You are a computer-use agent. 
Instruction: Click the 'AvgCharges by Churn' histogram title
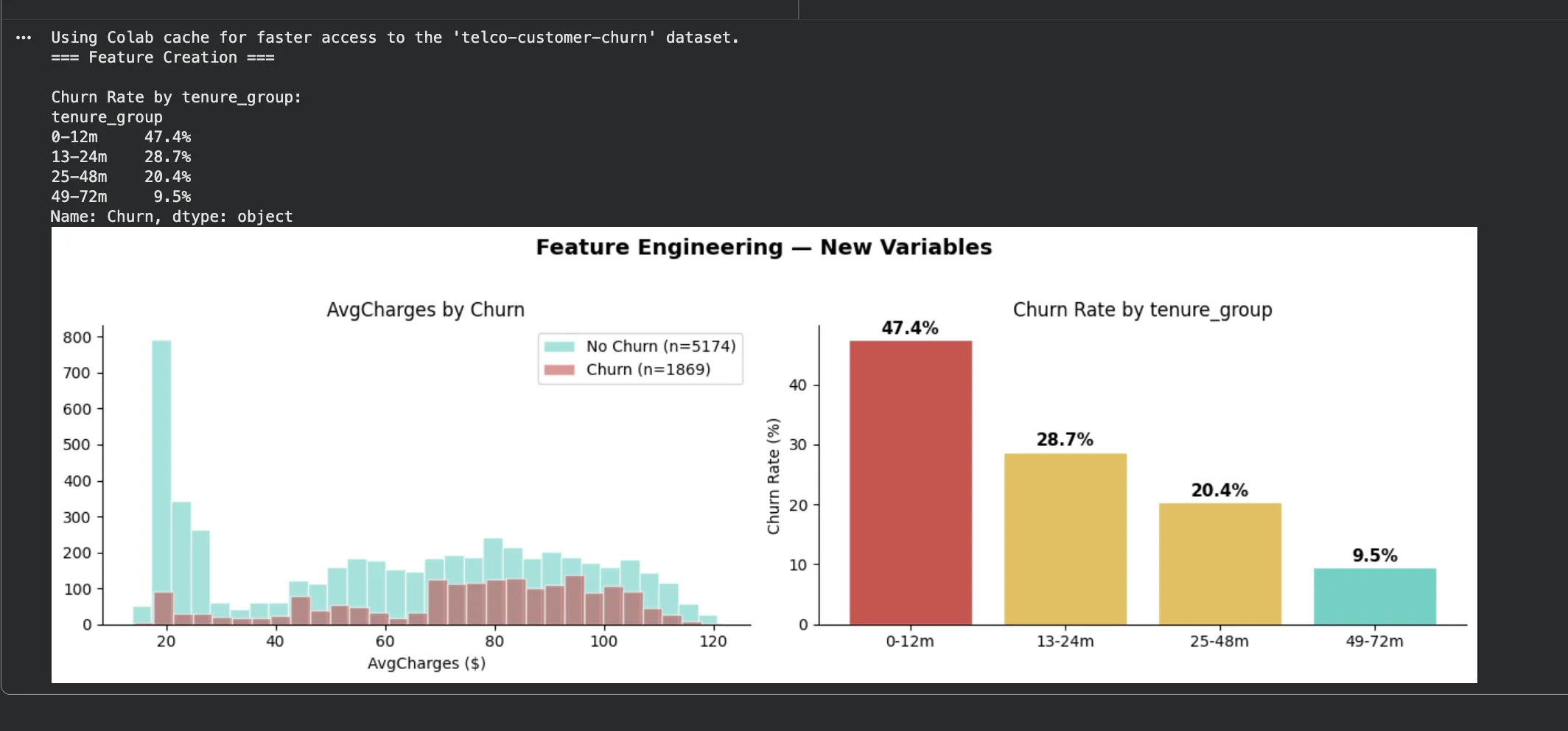[425, 309]
